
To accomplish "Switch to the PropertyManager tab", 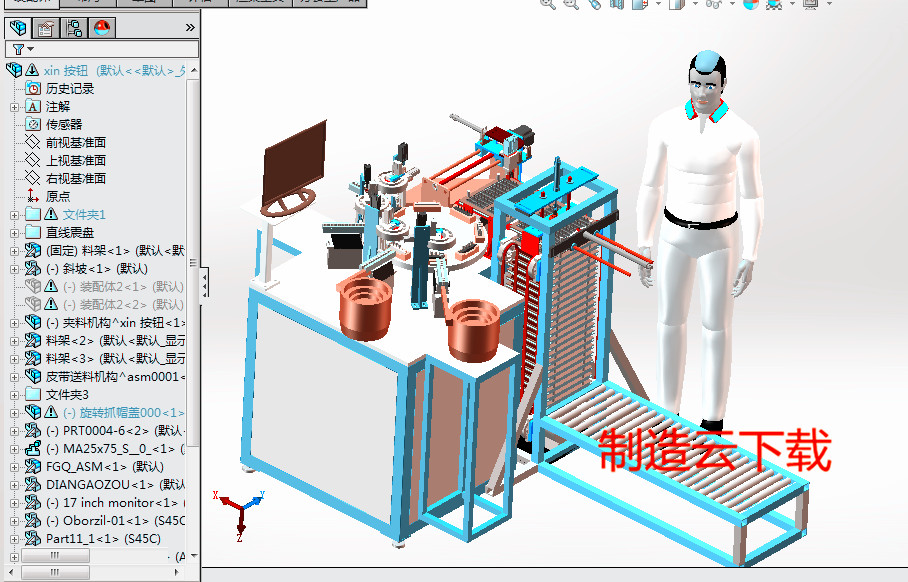I will click(x=46, y=28).
